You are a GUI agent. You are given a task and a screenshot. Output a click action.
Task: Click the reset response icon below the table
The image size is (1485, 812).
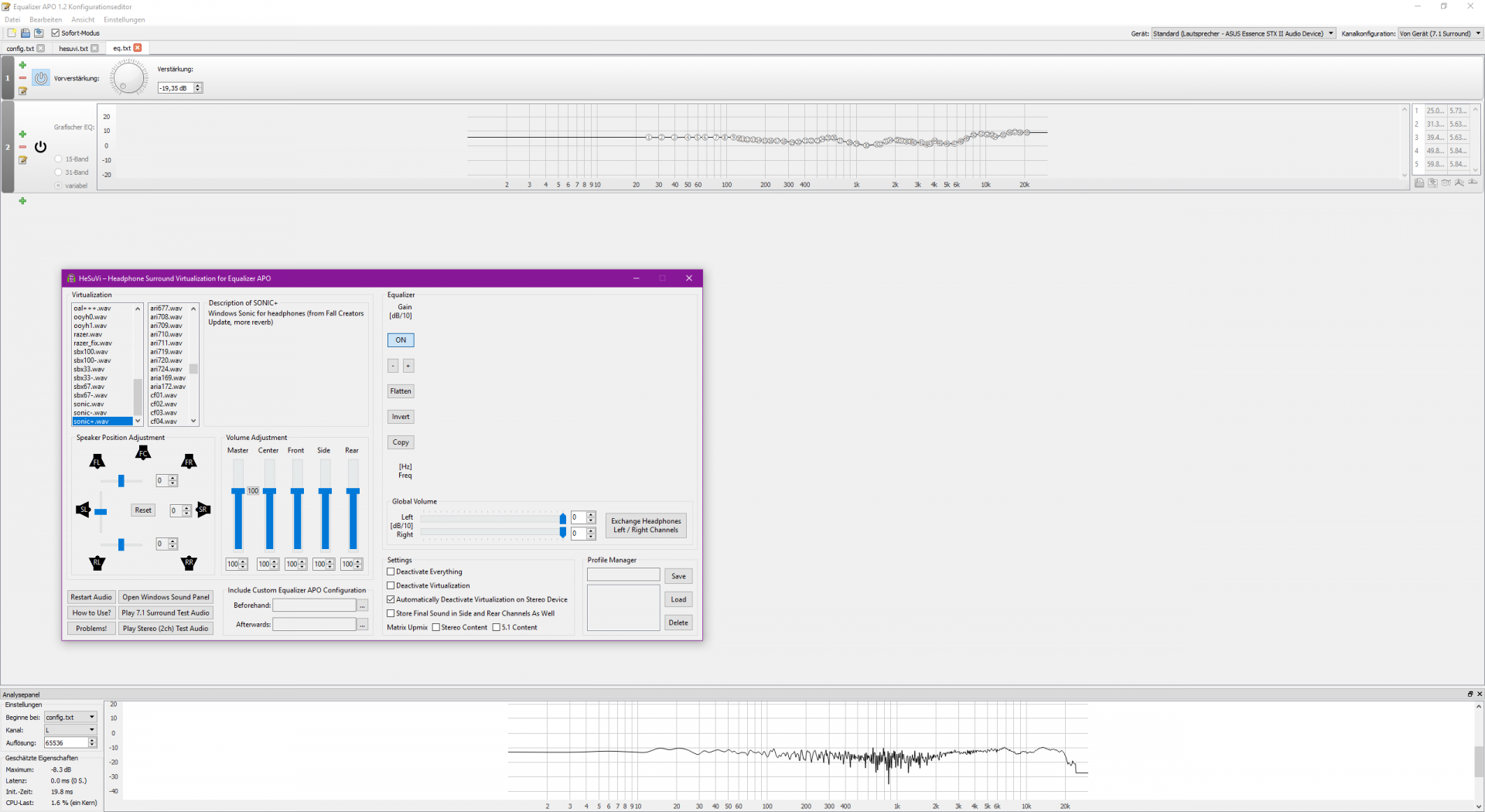click(x=1473, y=183)
